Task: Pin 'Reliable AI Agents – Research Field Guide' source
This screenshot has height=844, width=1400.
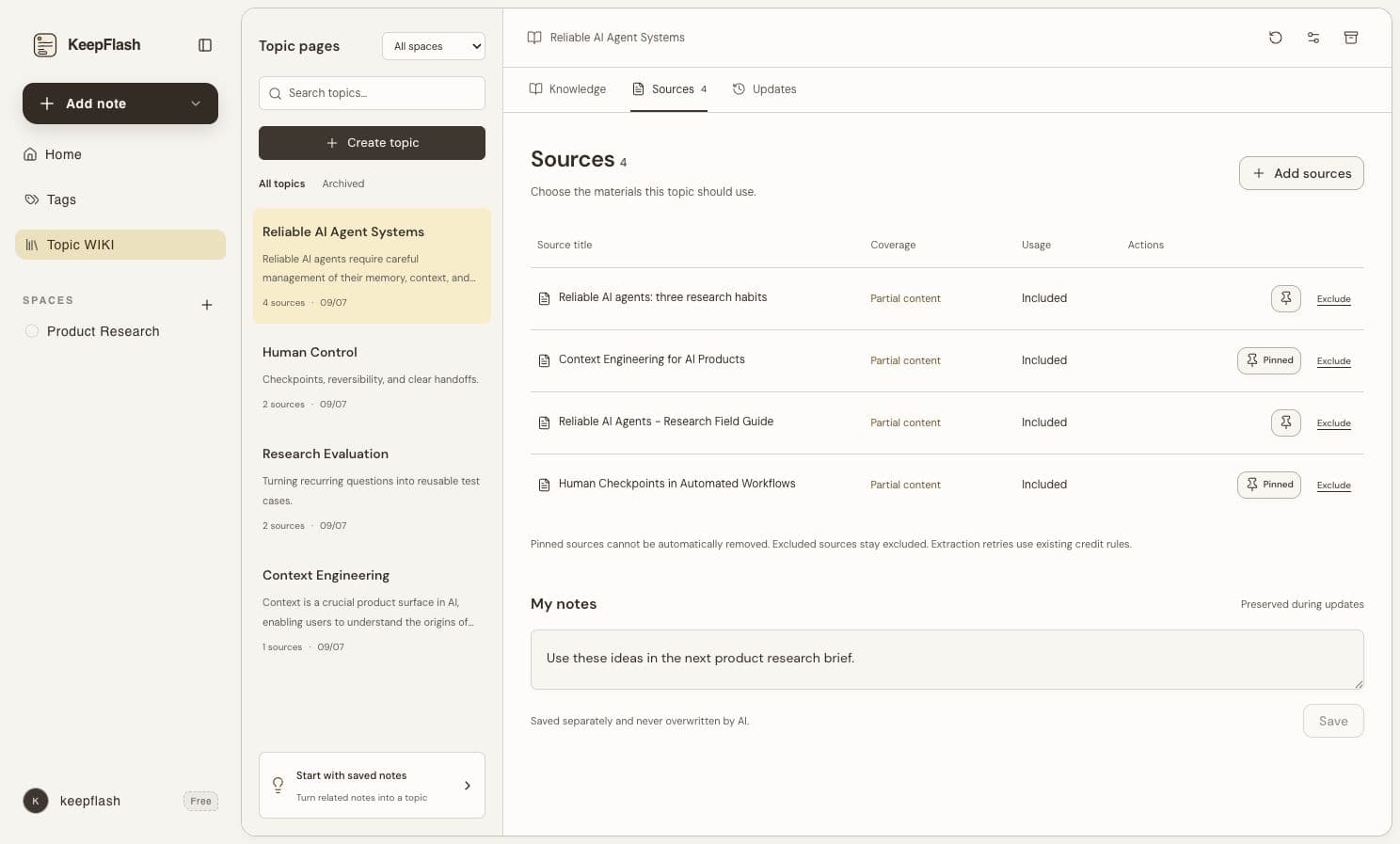Action: [1286, 422]
